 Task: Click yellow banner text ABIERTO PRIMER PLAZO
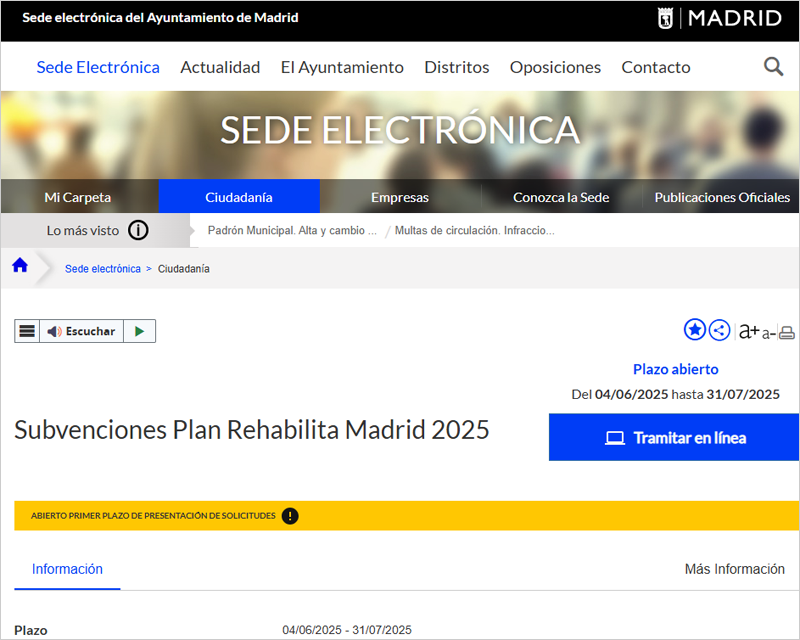click(x=153, y=516)
